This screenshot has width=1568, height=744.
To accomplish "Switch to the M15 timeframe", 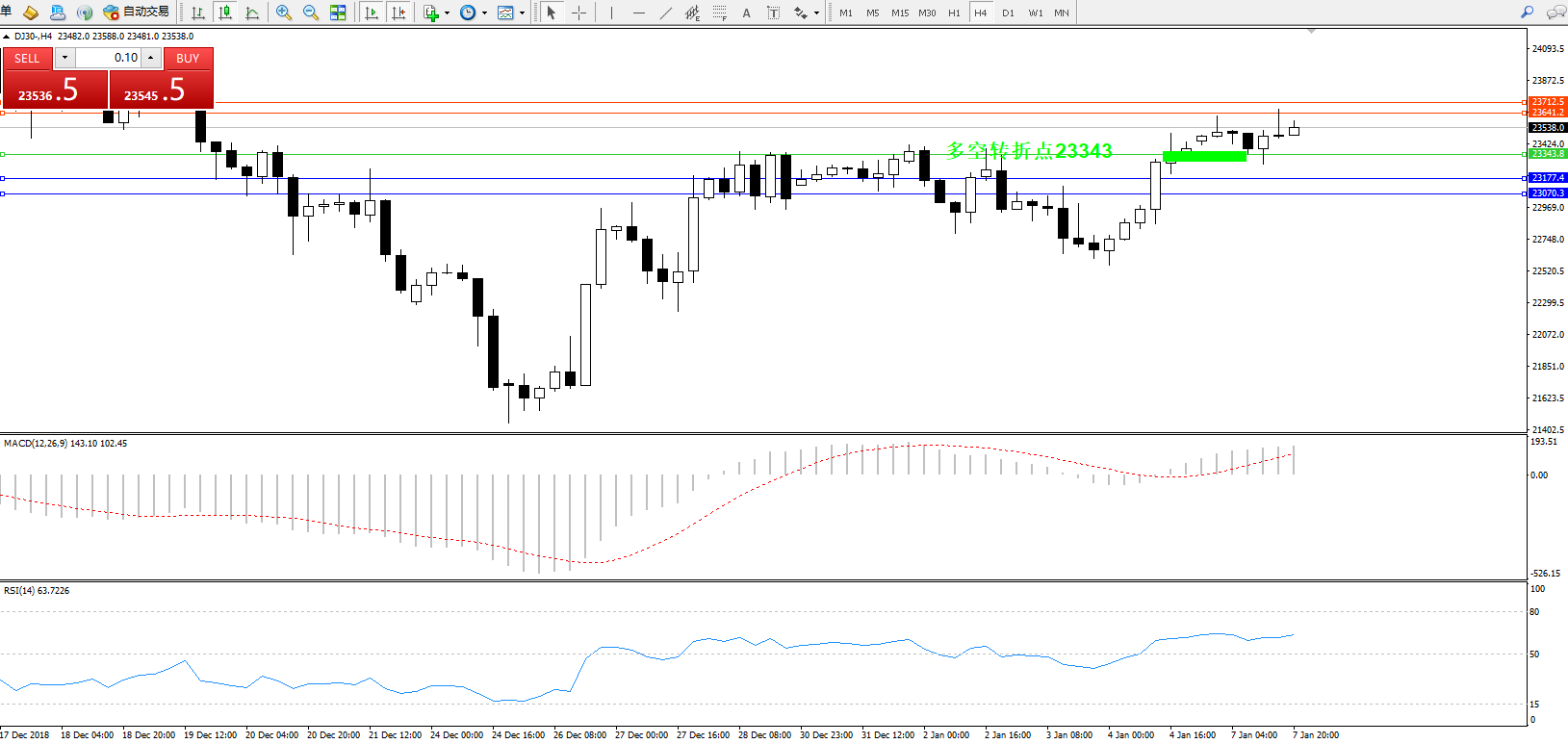I will (899, 13).
